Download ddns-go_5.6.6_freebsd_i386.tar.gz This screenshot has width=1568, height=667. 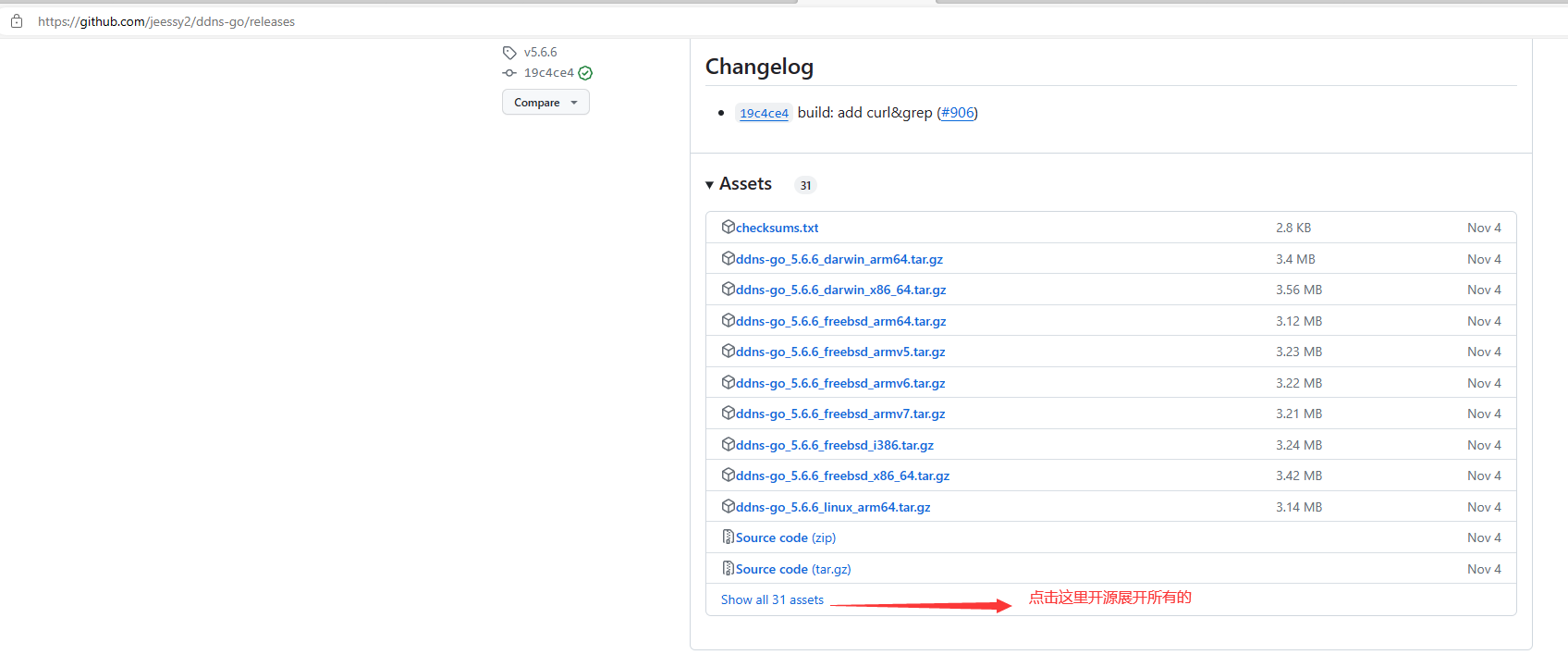point(834,445)
